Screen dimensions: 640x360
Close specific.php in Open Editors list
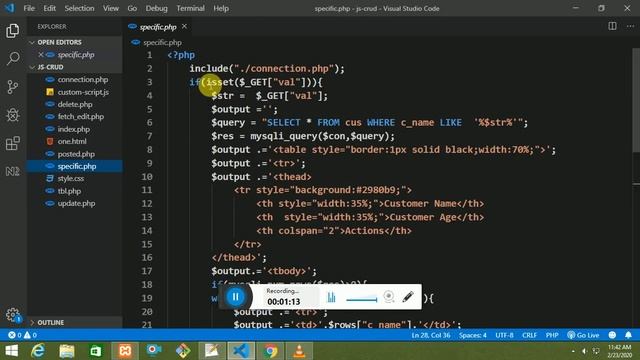41,54
